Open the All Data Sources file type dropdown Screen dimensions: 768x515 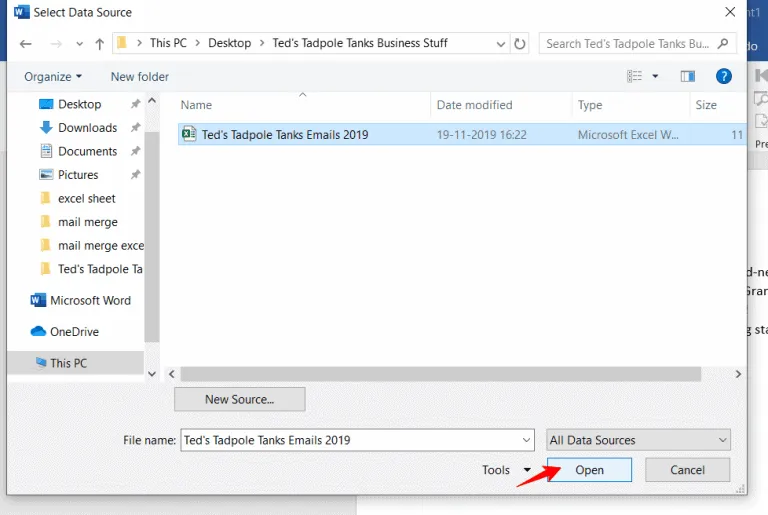638,440
